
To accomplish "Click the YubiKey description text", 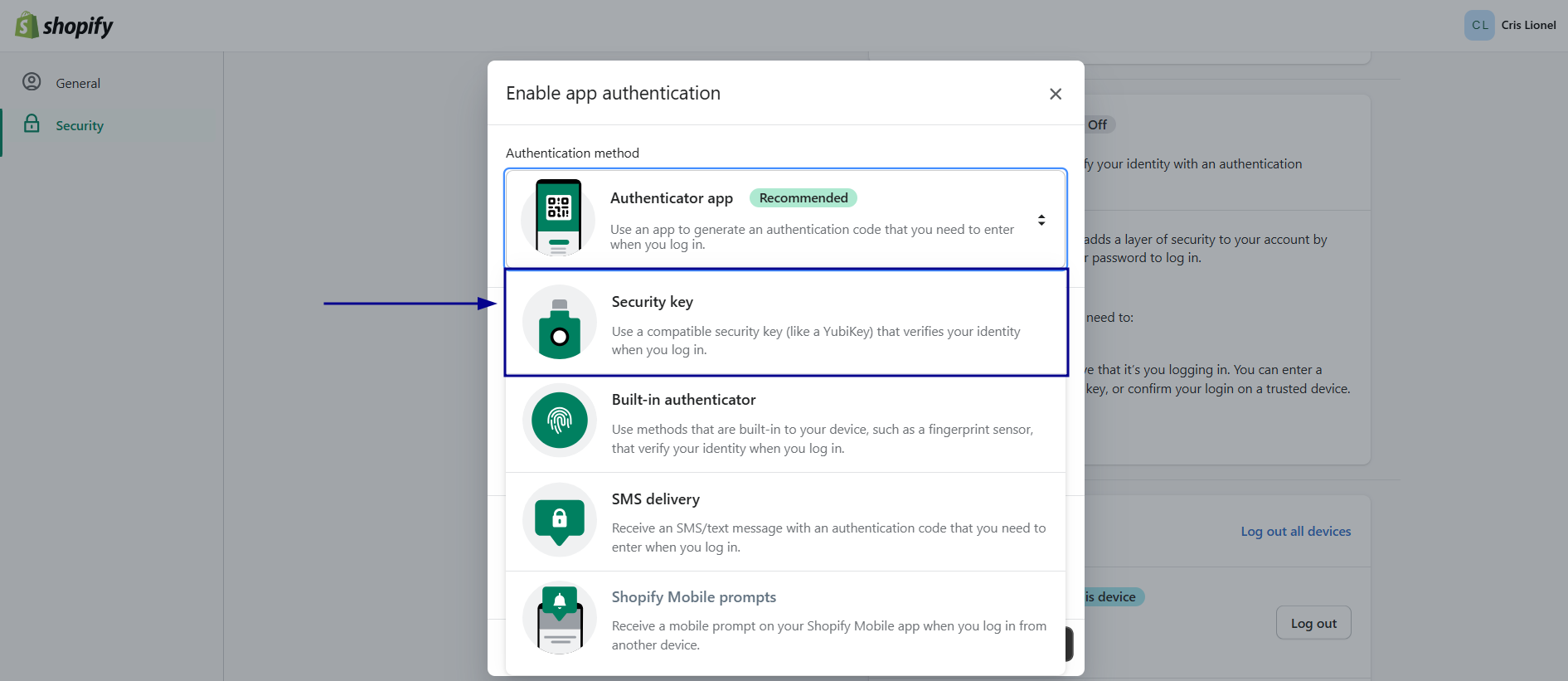I will 816,341.
